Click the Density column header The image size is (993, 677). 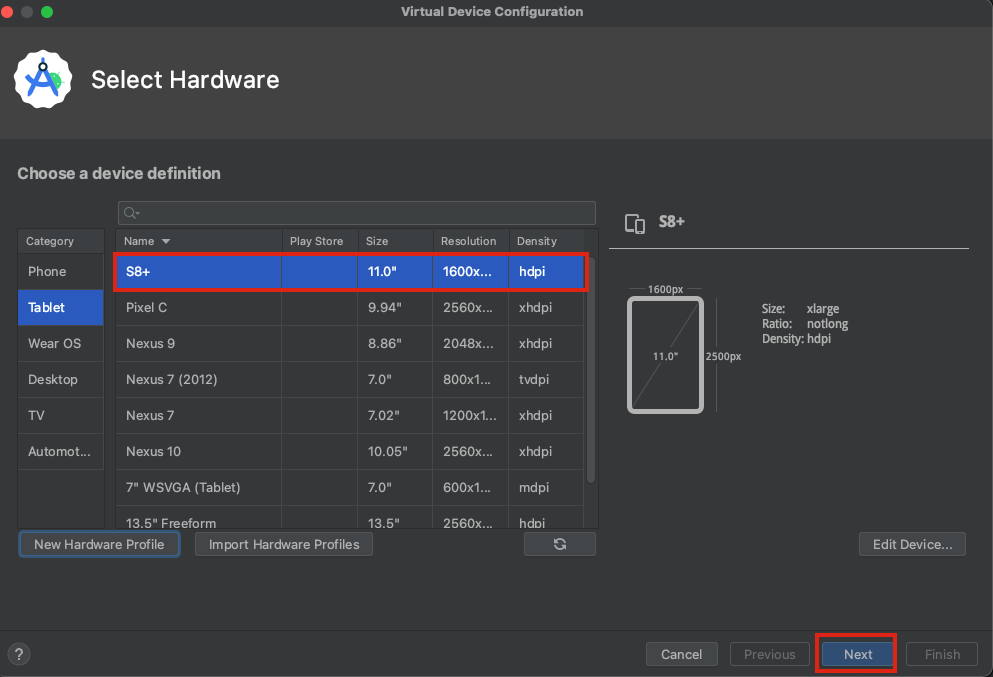pyautogui.click(x=546, y=241)
